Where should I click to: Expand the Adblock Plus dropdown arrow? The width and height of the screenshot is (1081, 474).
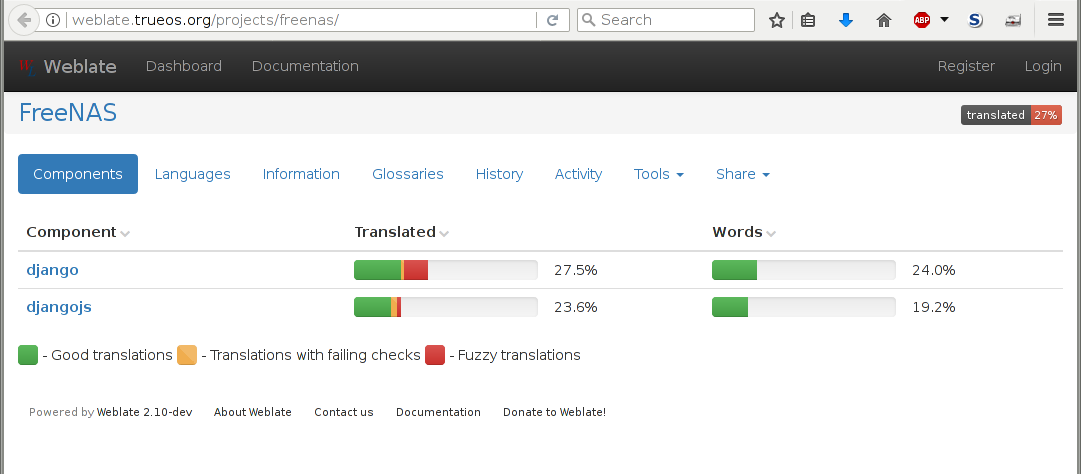(x=944, y=20)
